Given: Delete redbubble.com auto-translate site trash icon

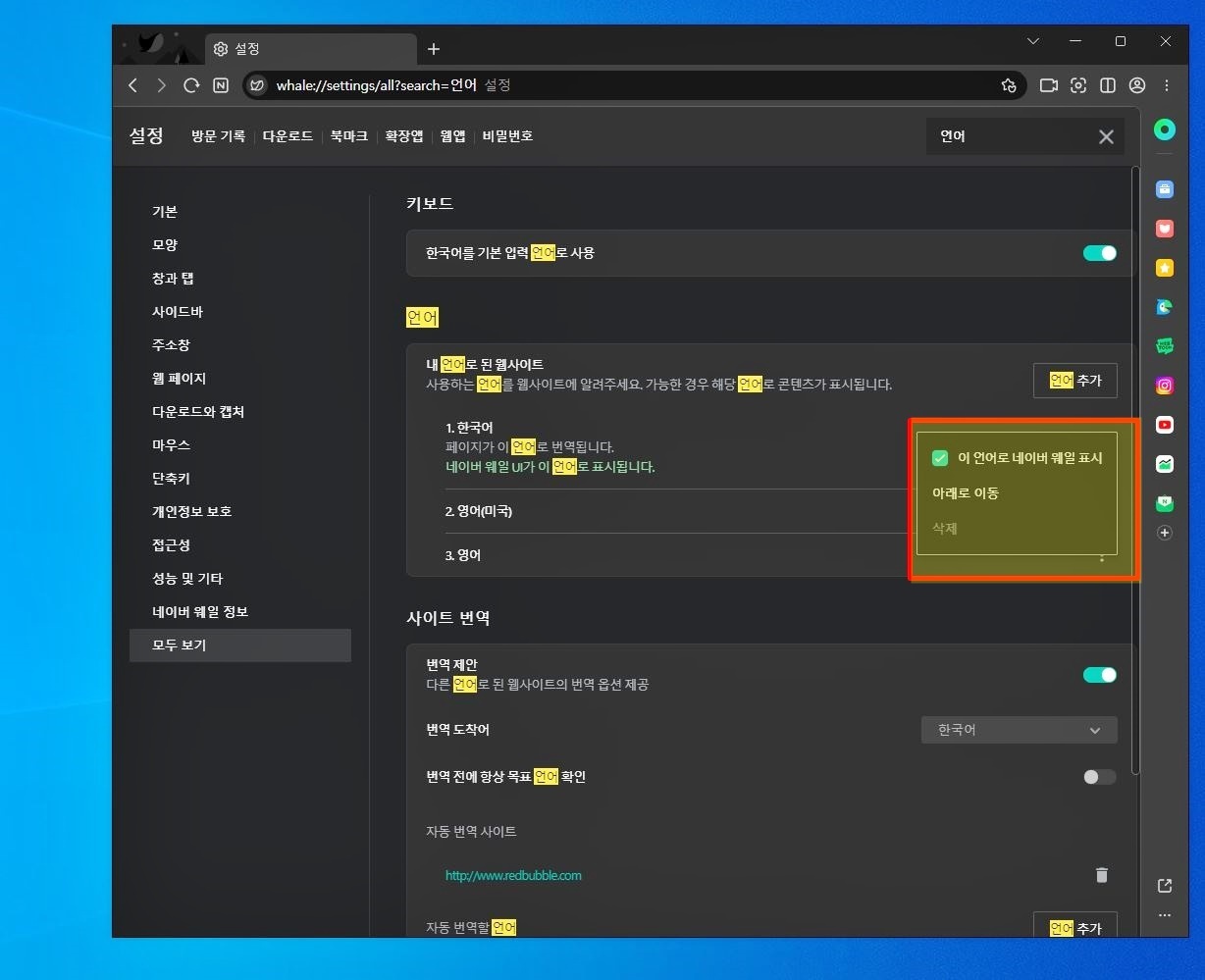Looking at the screenshot, I should tap(1101, 875).
